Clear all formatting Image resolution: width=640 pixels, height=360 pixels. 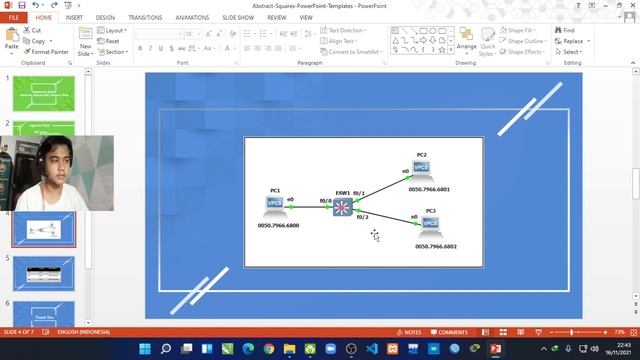233,34
